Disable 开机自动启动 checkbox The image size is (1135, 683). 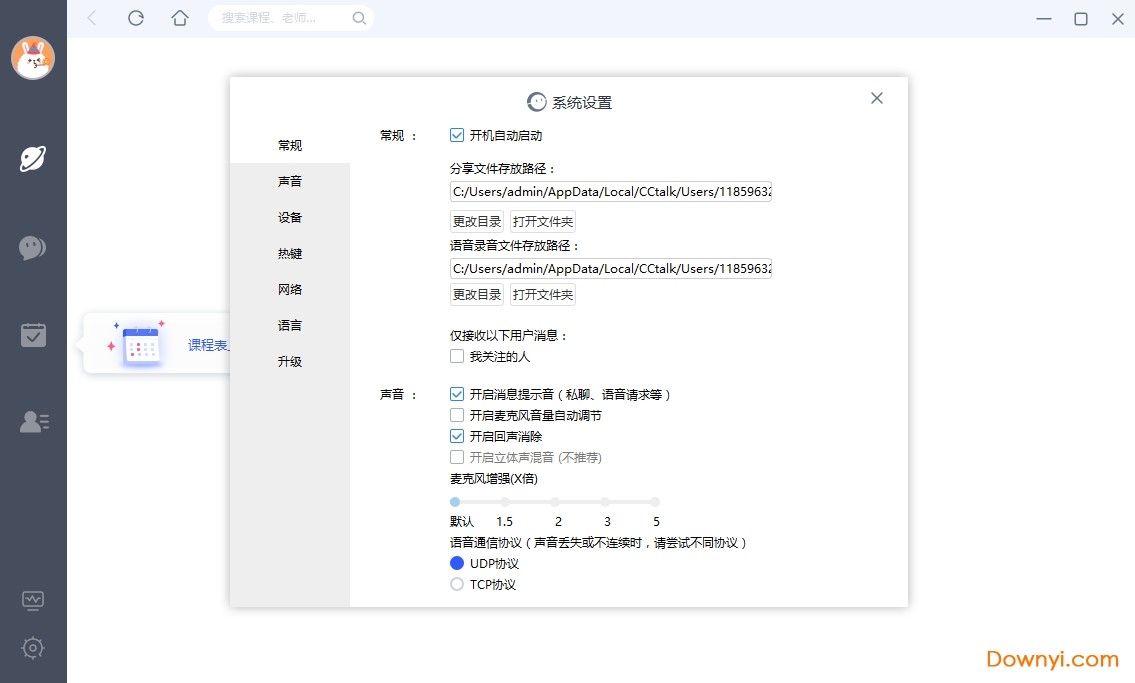[x=456, y=134]
